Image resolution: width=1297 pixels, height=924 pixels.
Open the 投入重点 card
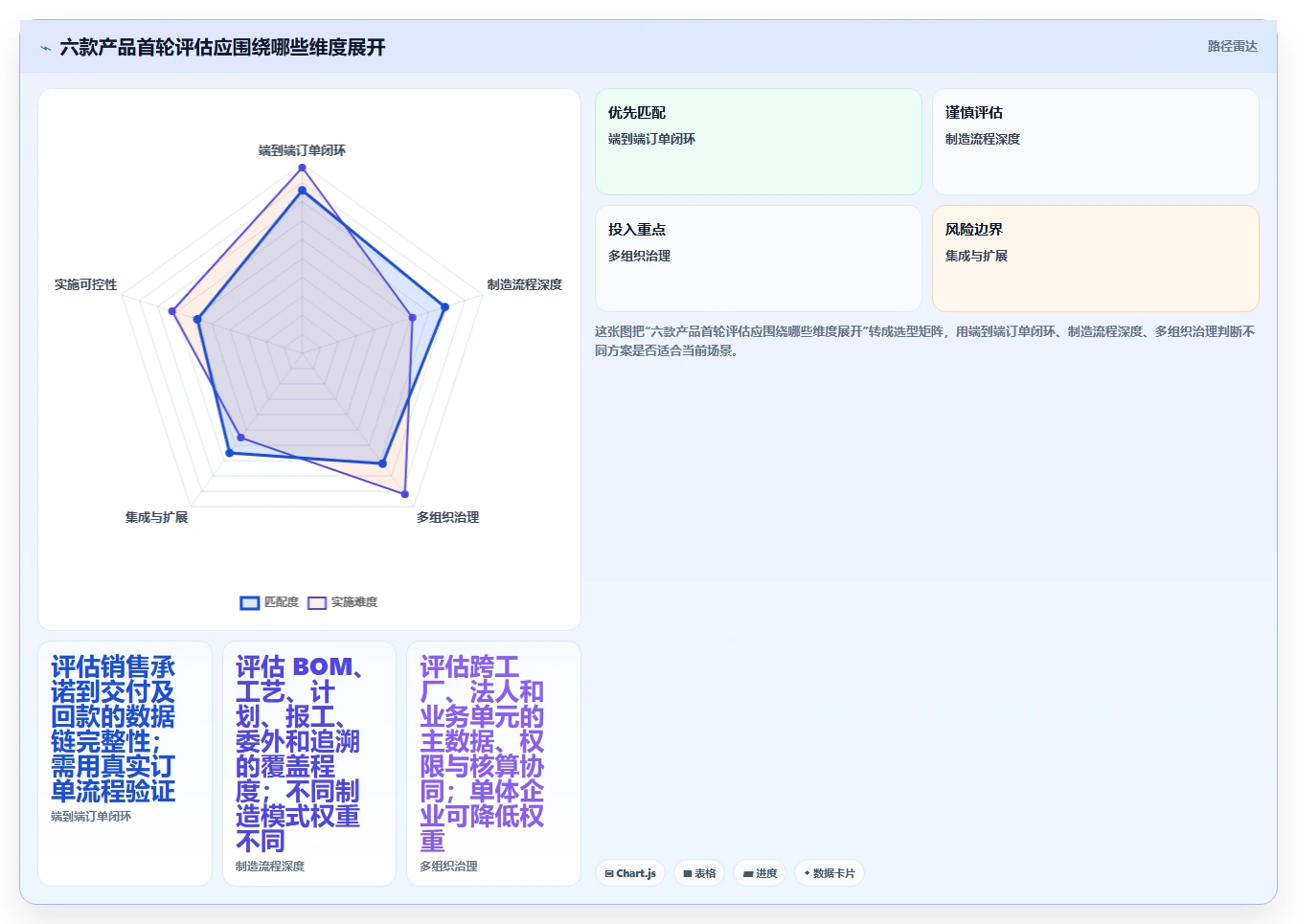coord(759,259)
